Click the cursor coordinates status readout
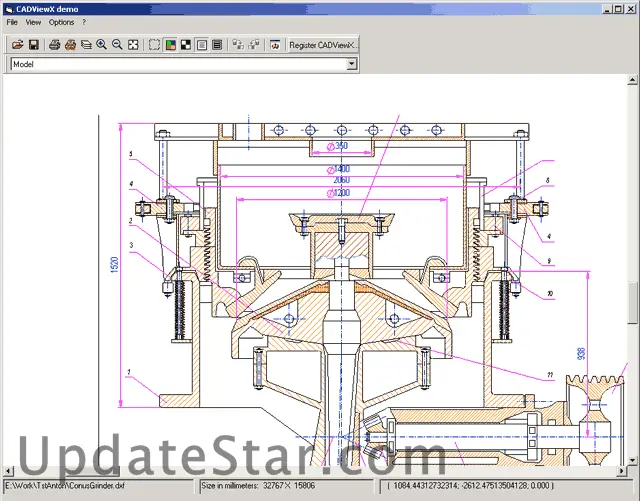 click(x=470, y=486)
